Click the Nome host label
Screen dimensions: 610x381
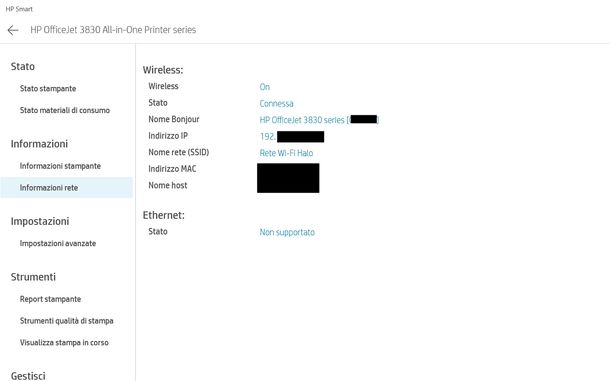coord(168,186)
